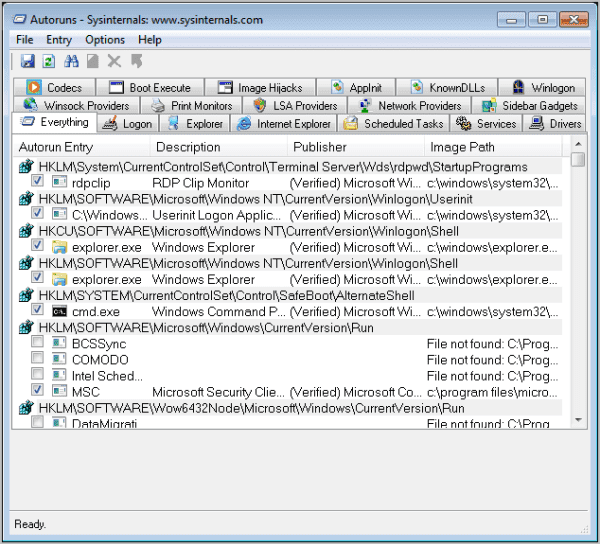Open the Entry menu
600x544 pixels.
(x=59, y=39)
